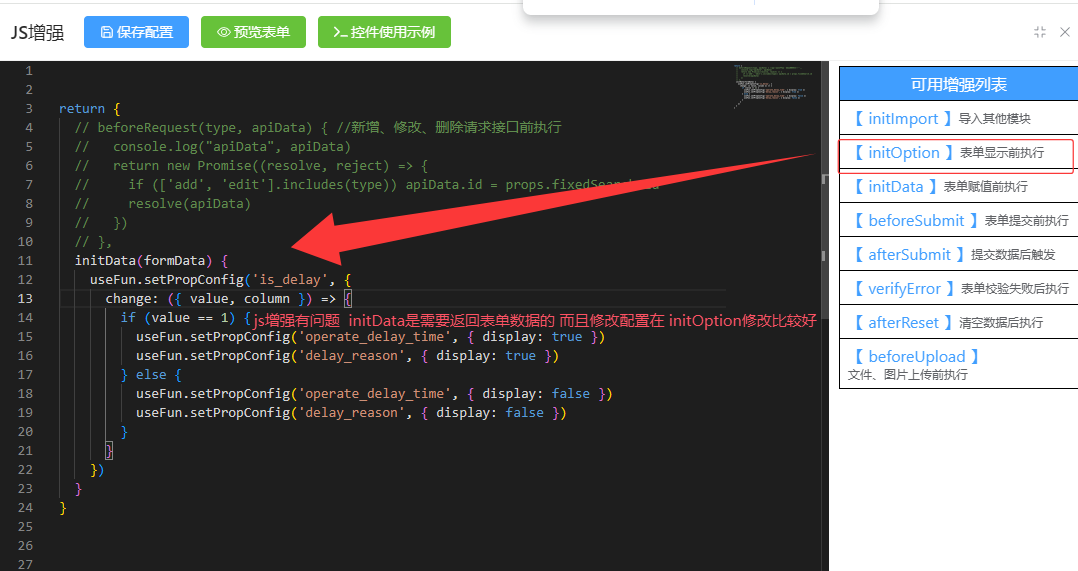
Task: Click line number 24 in the gutter
Action: pos(25,508)
